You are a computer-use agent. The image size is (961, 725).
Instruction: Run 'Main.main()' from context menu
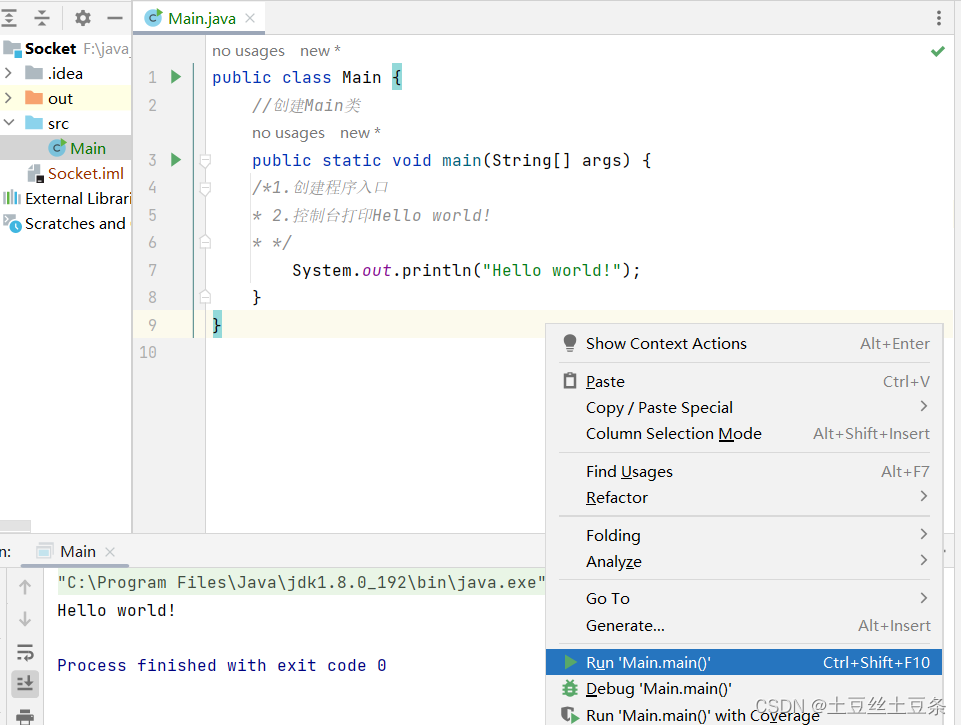click(743, 662)
